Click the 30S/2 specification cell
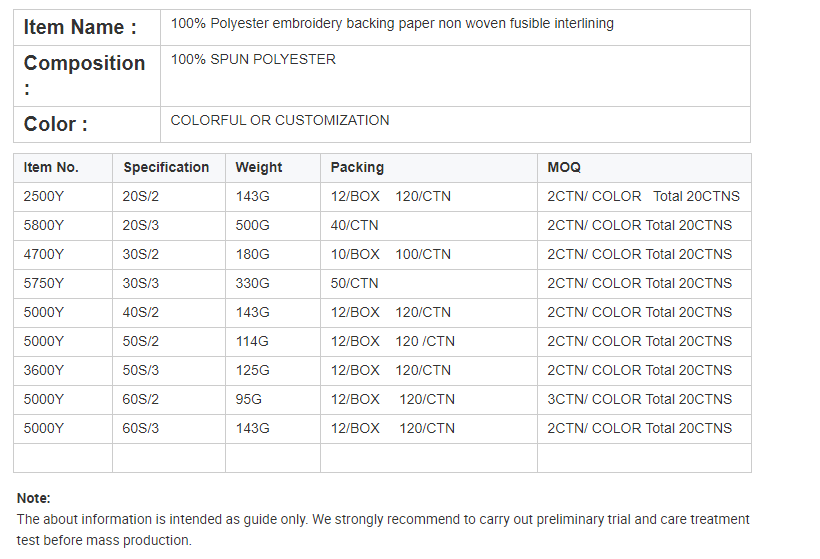Viewport: 820px width, 559px height. pos(141,254)
